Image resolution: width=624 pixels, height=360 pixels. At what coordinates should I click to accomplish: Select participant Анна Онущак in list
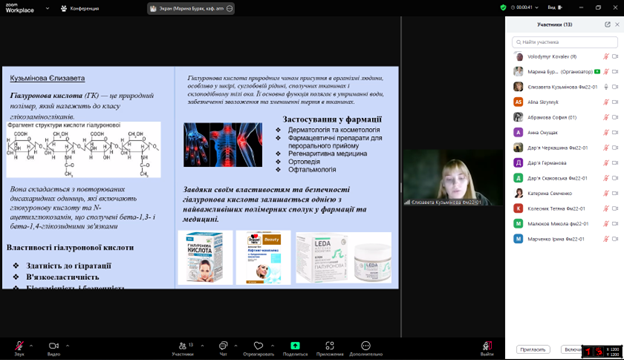click(565, 132)
